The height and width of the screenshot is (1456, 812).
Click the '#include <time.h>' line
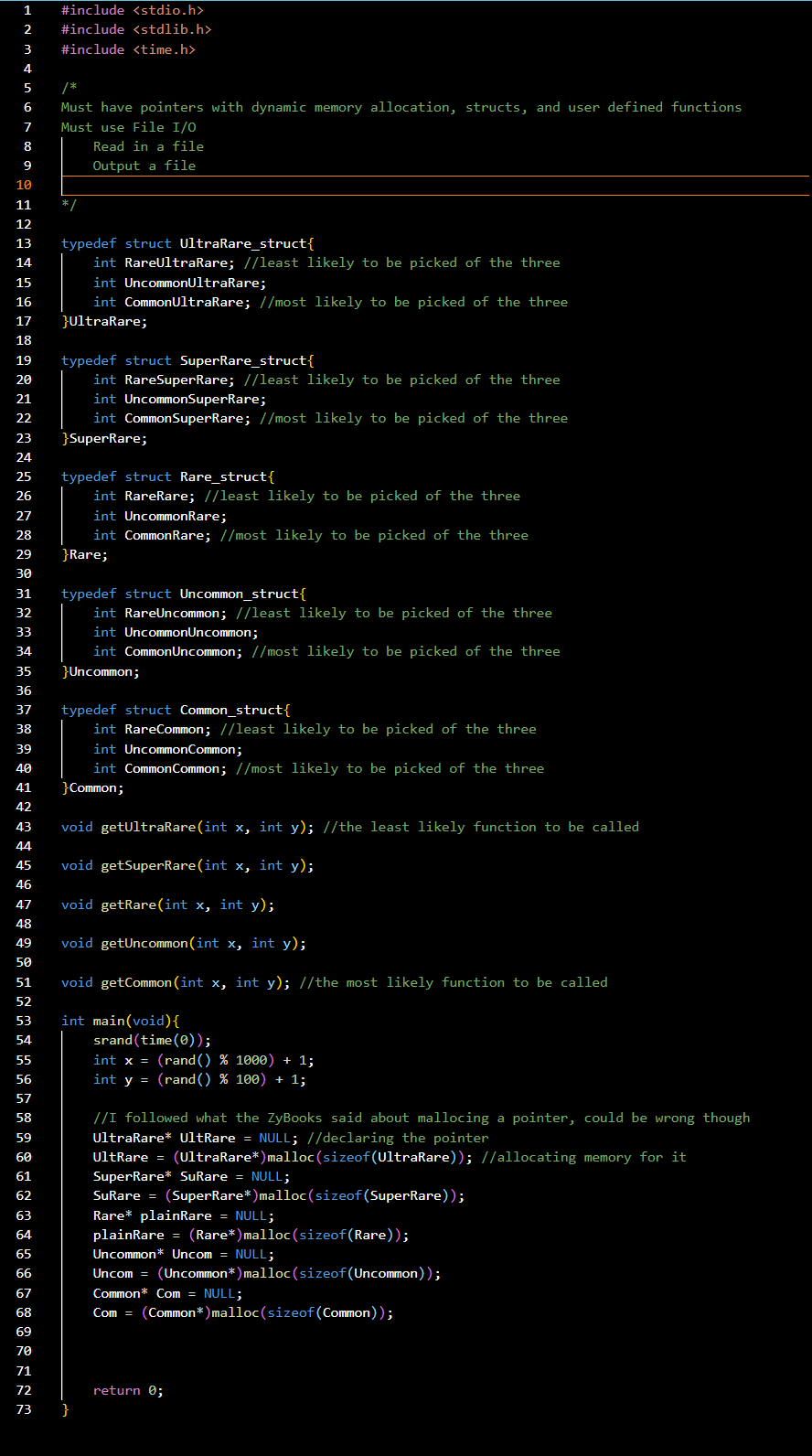point(128,49)
